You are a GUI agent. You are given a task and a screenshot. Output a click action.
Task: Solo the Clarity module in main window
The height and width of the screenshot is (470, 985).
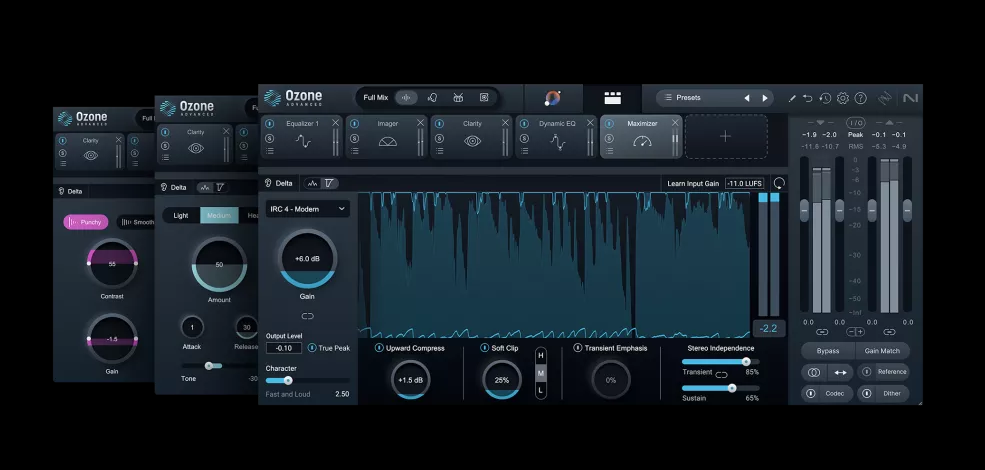439,138
